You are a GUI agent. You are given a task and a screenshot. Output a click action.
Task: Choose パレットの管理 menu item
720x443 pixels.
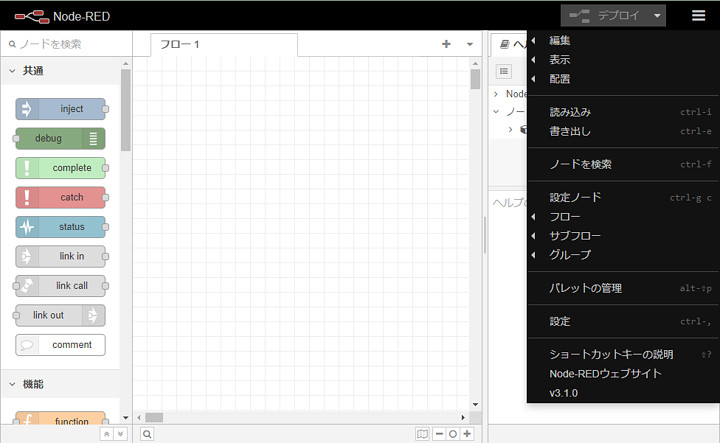tap(624, 288)
